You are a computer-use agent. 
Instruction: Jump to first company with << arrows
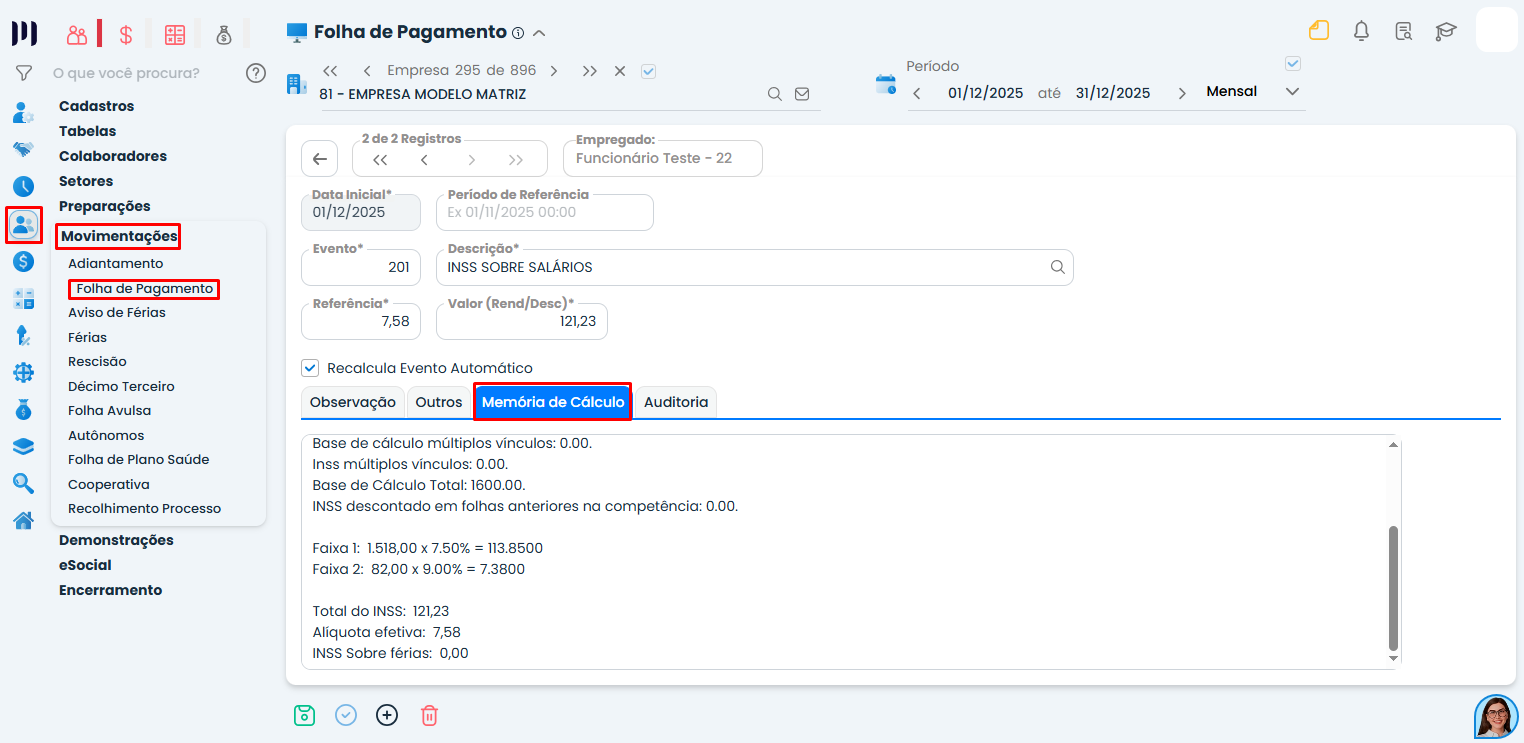(x=331, y=71)
